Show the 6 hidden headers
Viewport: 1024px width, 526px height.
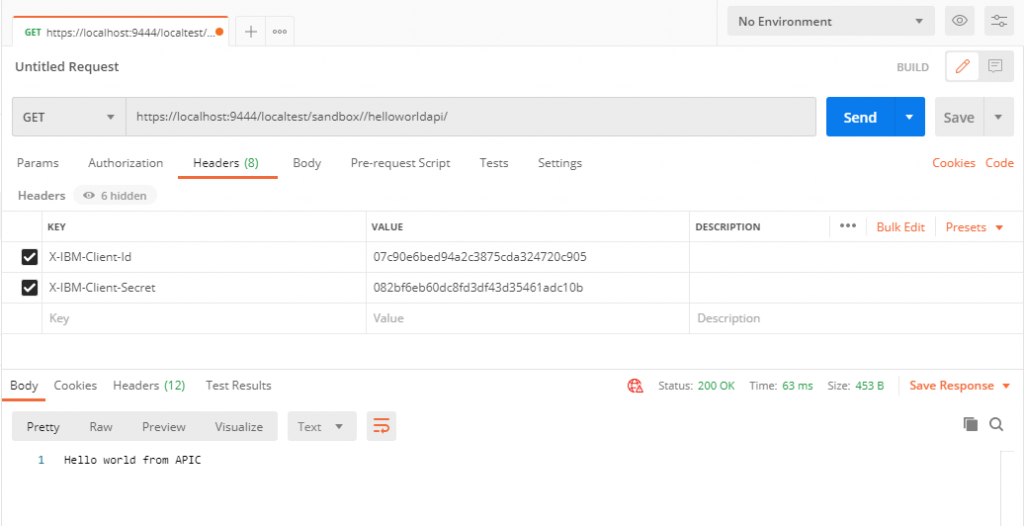click(115, 196)
